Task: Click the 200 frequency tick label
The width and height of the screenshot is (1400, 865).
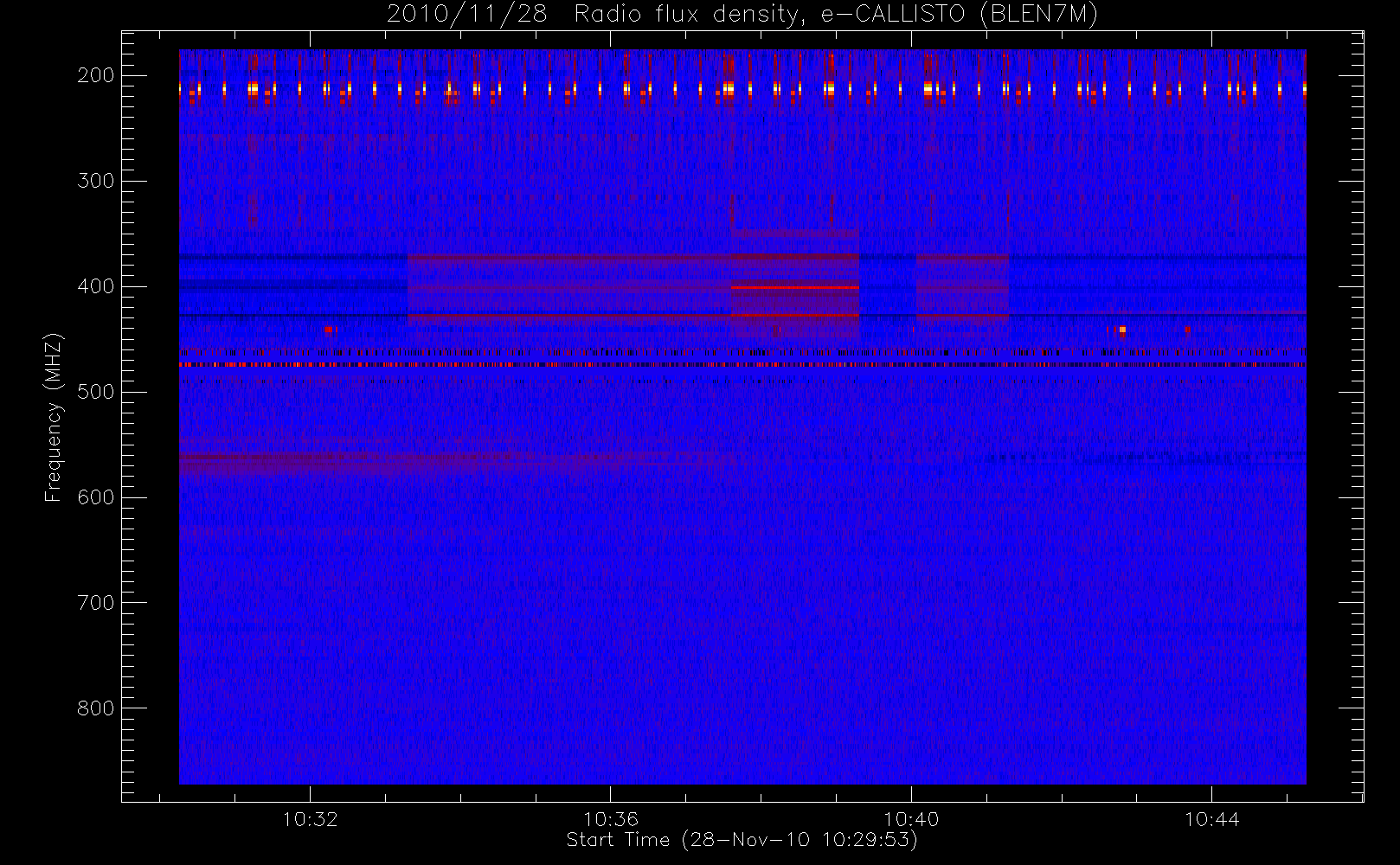Action: 96,75
